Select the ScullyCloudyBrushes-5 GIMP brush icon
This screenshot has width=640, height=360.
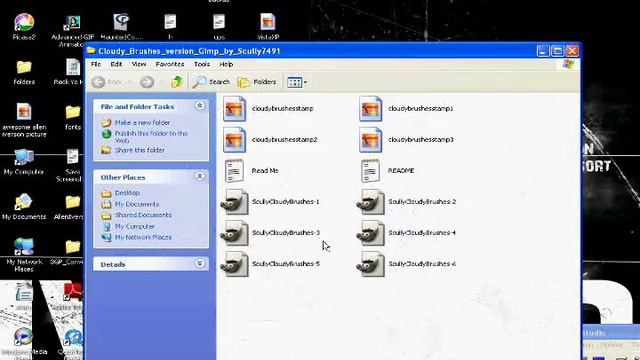pyautogui.click(x=234, y=264)
